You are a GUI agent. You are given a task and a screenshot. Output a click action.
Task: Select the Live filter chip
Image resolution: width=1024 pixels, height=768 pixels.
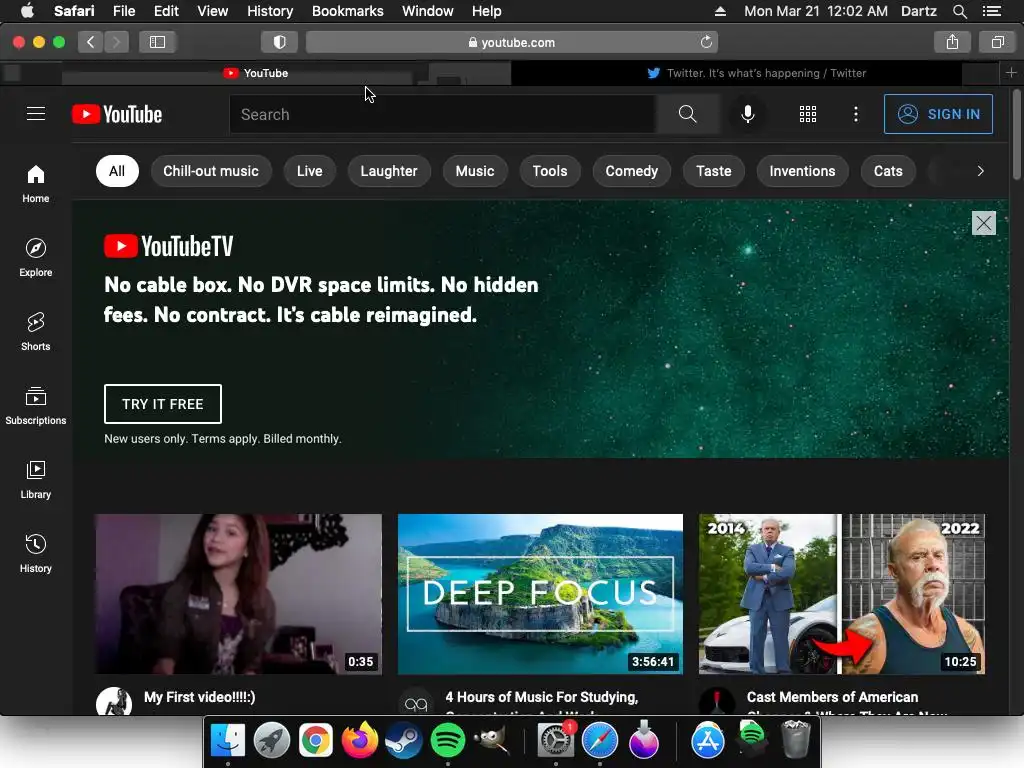[x=310, y=171]
